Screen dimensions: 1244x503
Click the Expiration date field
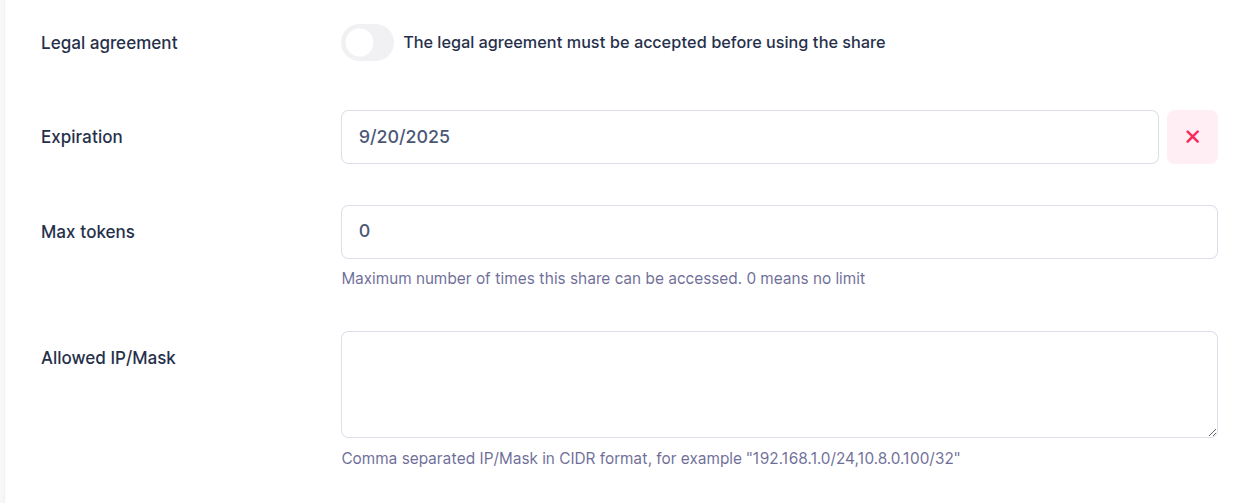click(x=749, y=137)
